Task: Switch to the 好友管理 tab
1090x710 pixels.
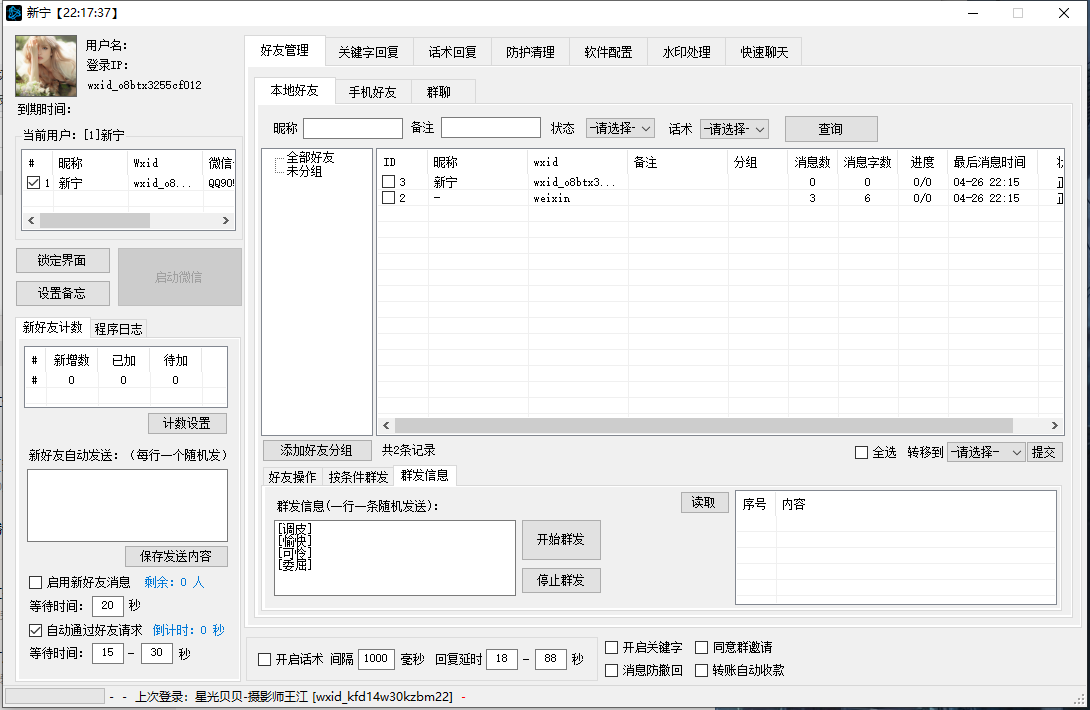Action: coord(285,51)
